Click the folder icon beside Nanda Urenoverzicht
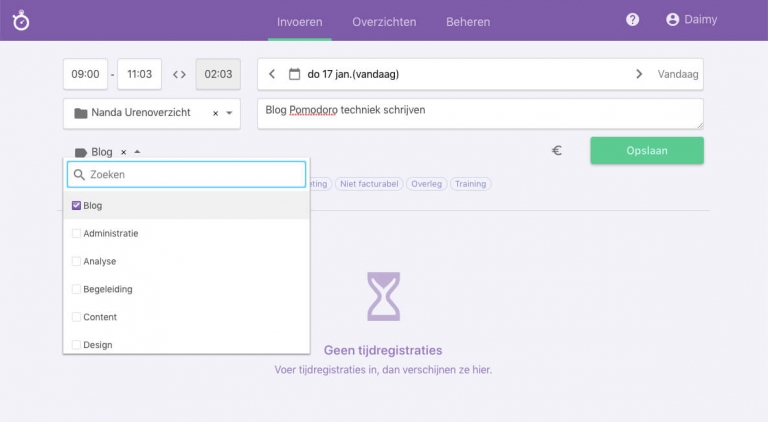Image resolution: width=768 pixels, height=422 pixels. tap(80, 113)
